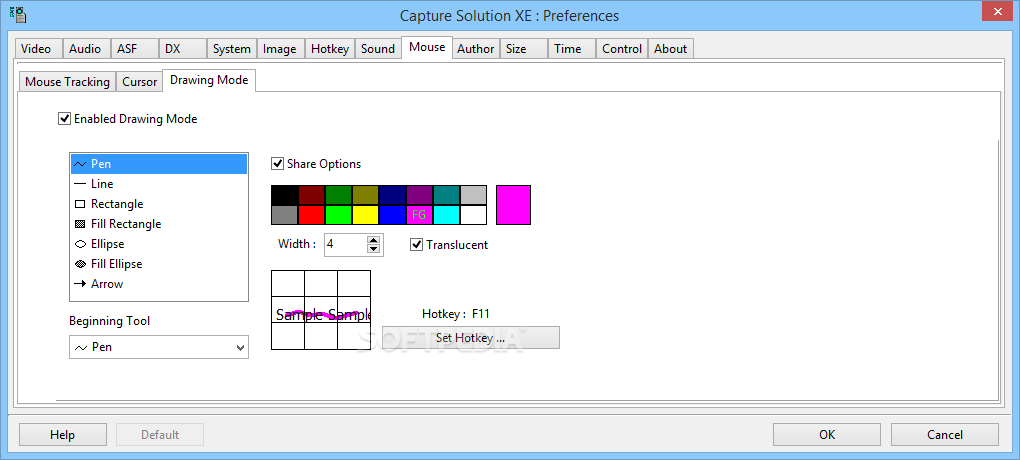
Task: Toggle the Translucent checkbox
Action: (416, 245)
